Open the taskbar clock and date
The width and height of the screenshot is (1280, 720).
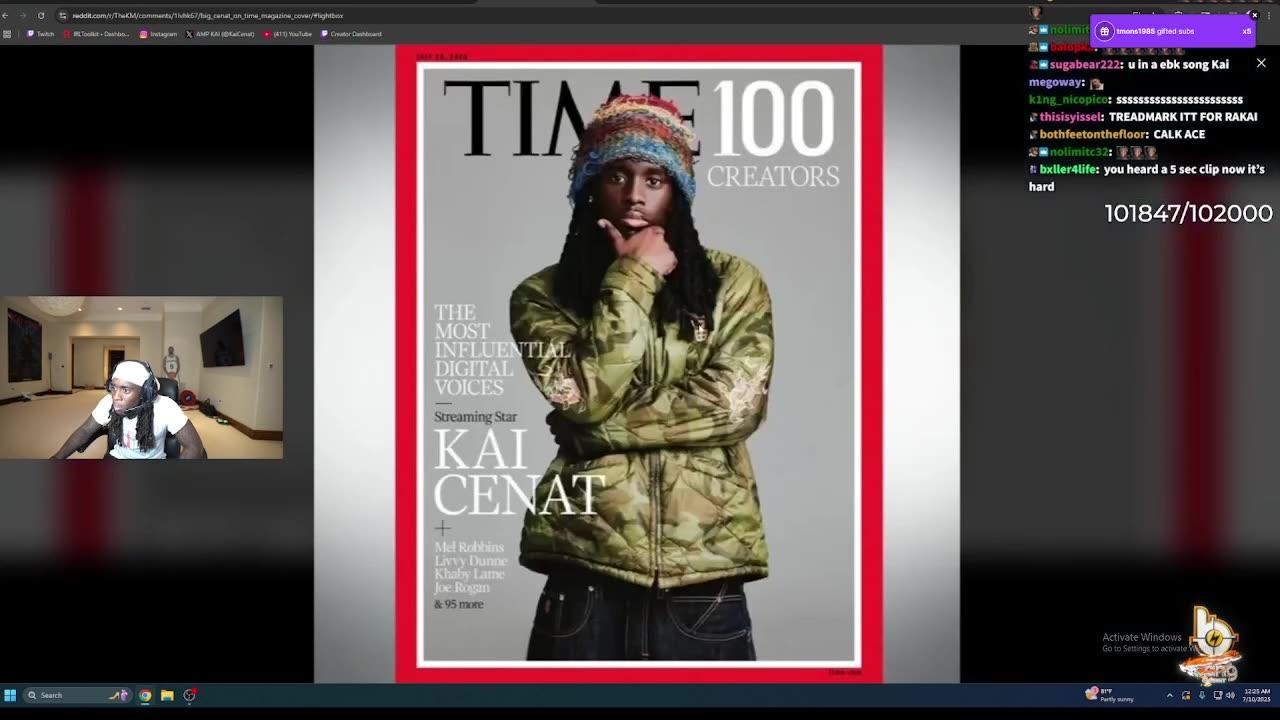[1258, 695]
